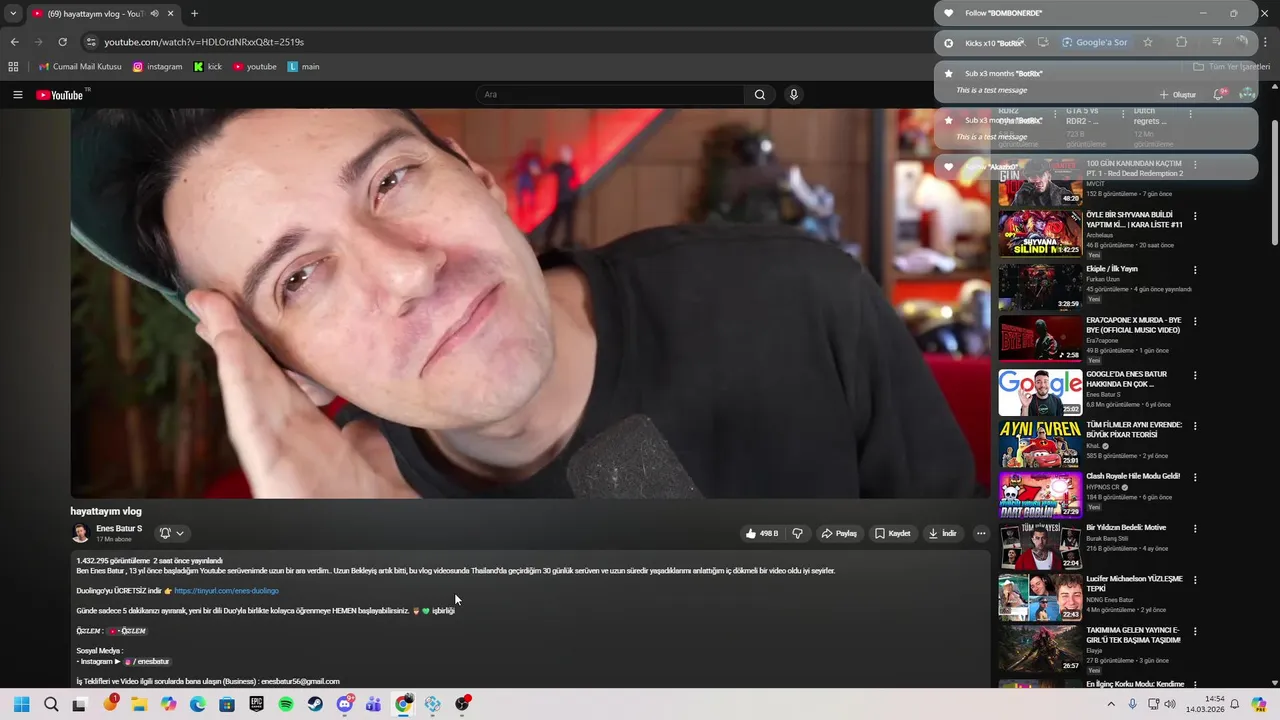Open tab search dropdown arrow

coord(12,13)
